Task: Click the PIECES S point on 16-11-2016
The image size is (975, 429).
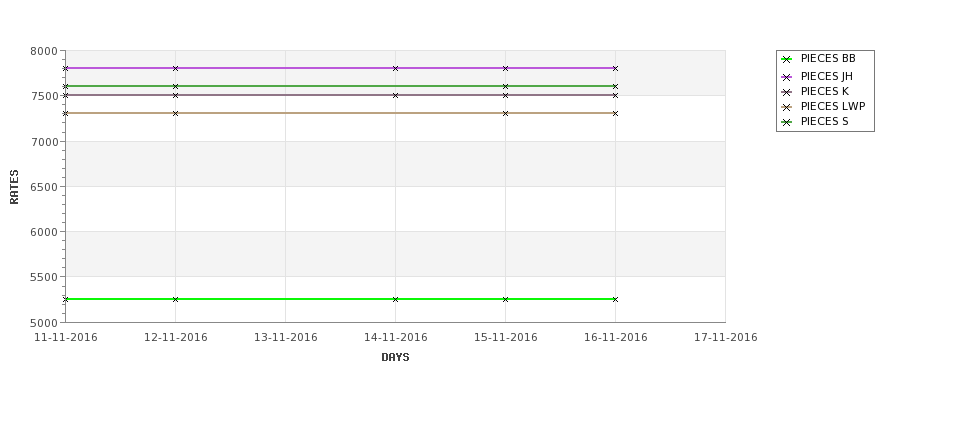Action: [616, 86]
